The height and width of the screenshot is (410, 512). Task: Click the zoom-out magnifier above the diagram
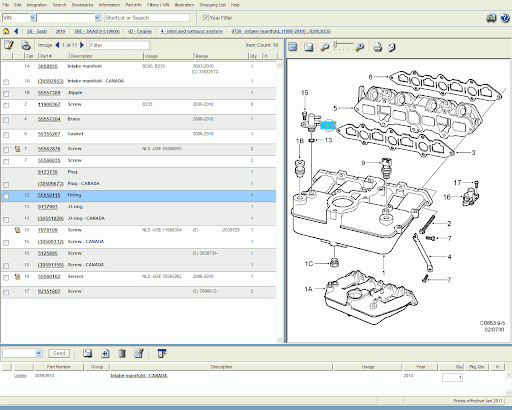point(324,47)
